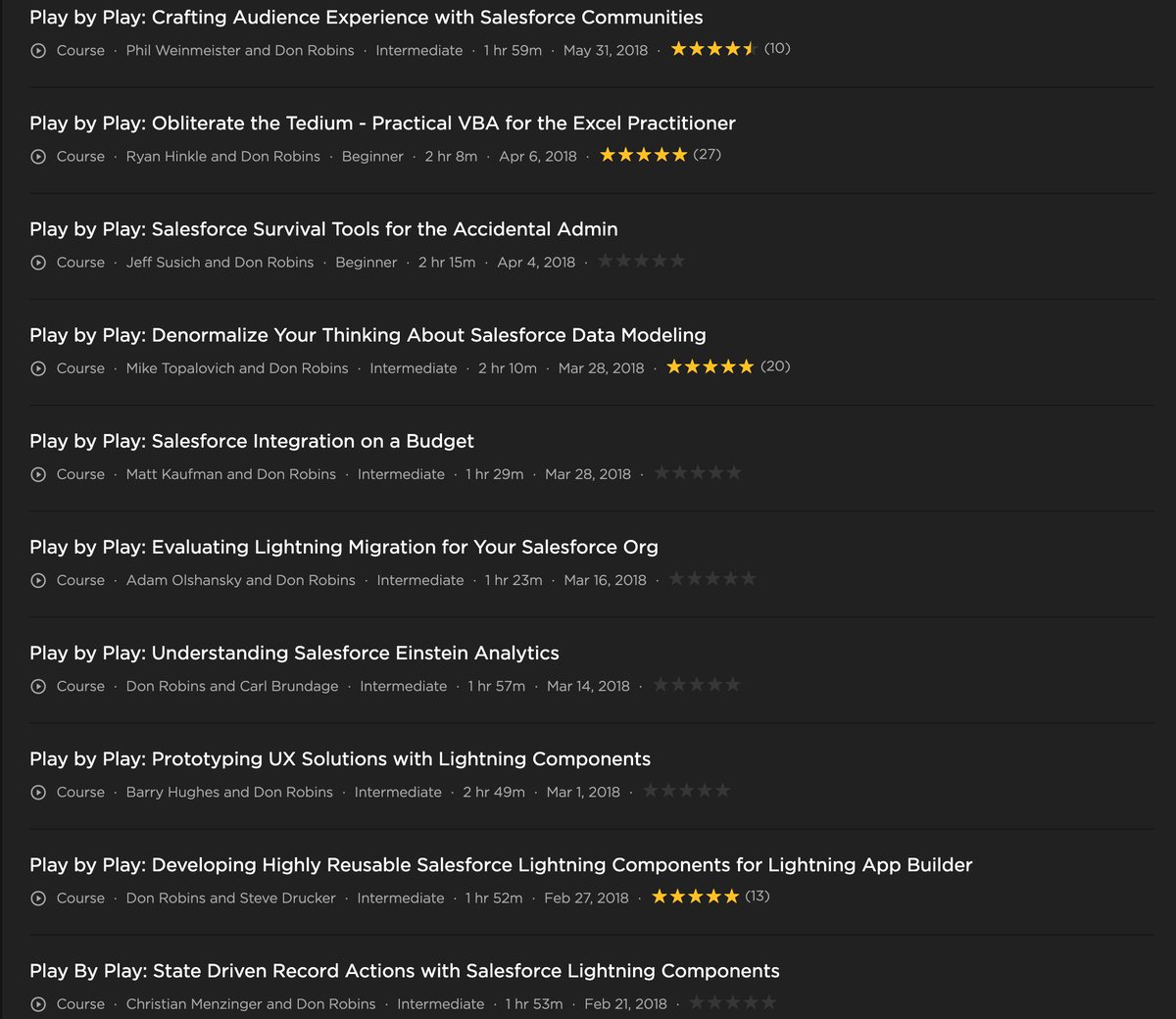This screenshot has width=1176, height=1019.
Task: Click play icon for Evaluating Lightning Migration course
Action: [38, 580]
